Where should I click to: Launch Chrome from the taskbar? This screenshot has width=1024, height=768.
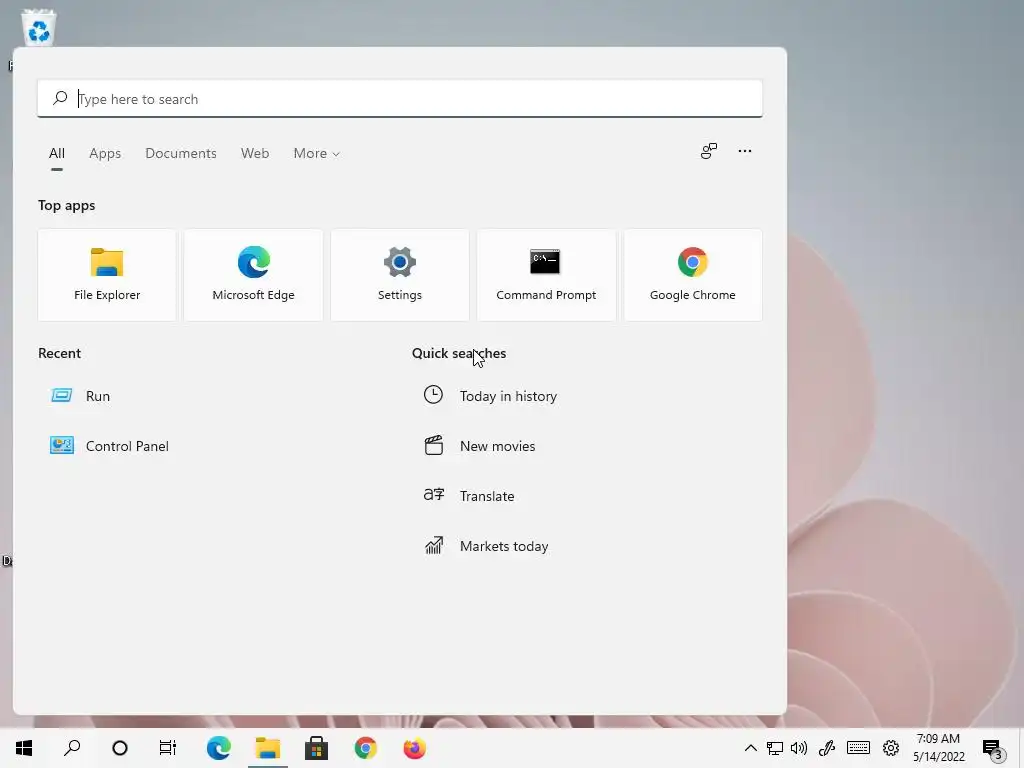pyautogui.click(x=366, y=748)
